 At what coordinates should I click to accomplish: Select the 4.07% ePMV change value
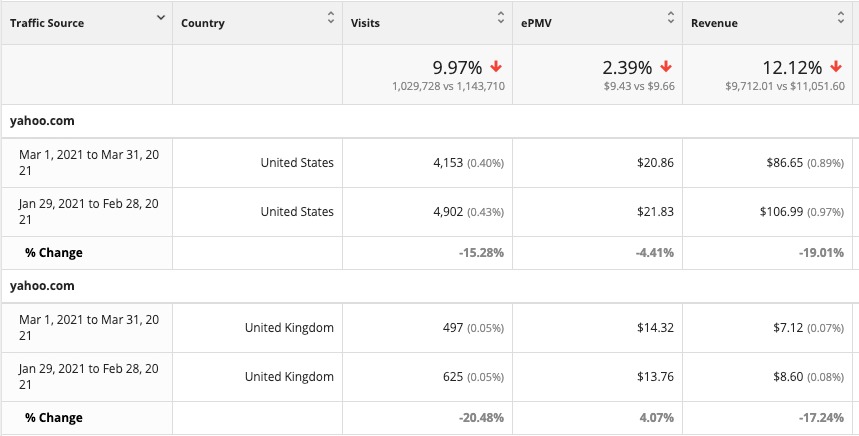pos(656,418)
